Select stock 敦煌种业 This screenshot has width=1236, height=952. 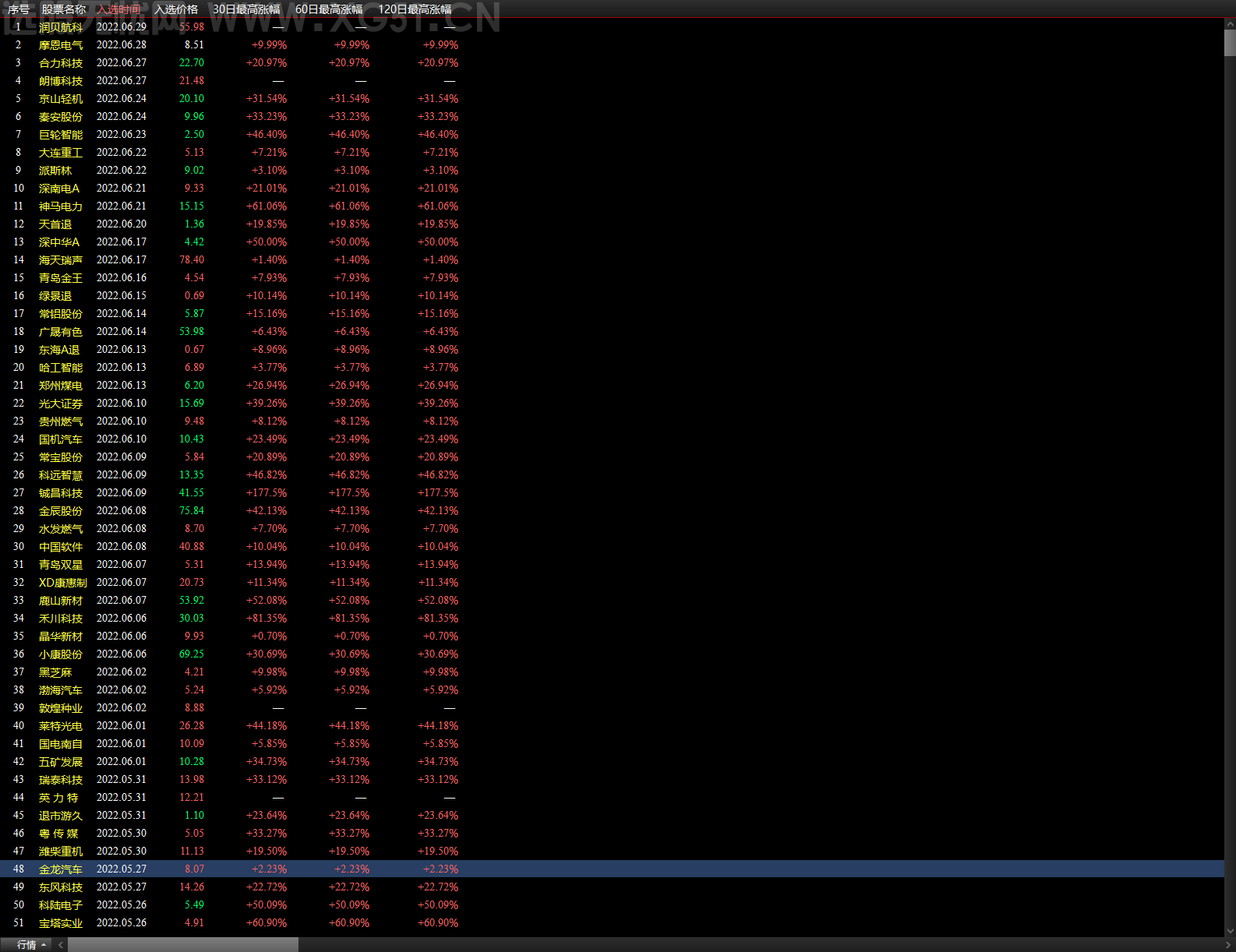coord(61,708)
